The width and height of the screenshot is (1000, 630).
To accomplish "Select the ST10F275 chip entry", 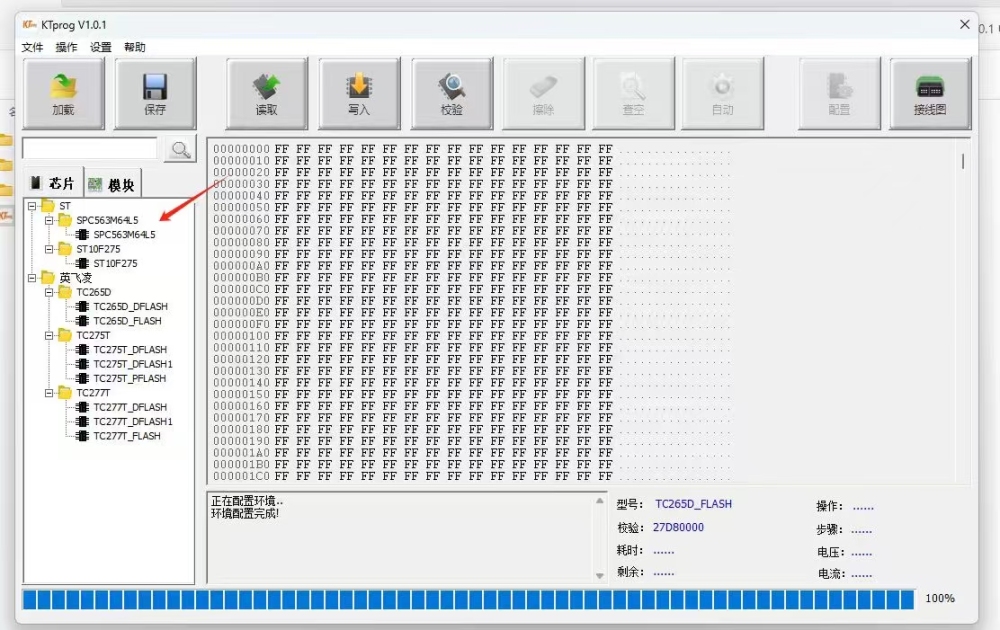I will point(113,263).
